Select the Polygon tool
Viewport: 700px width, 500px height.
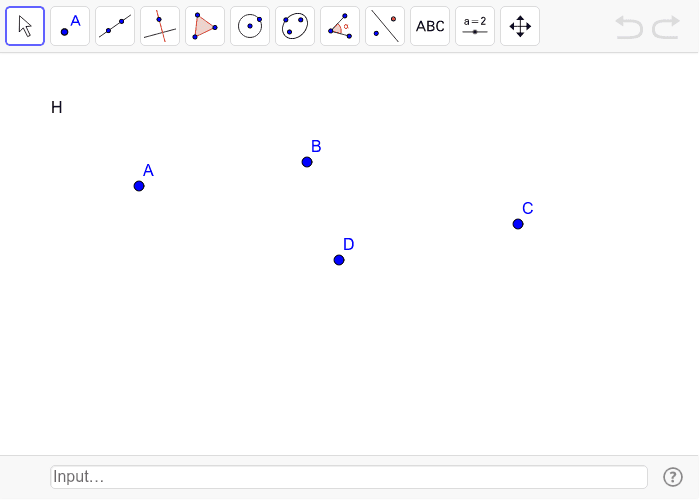tap(205, 26)
